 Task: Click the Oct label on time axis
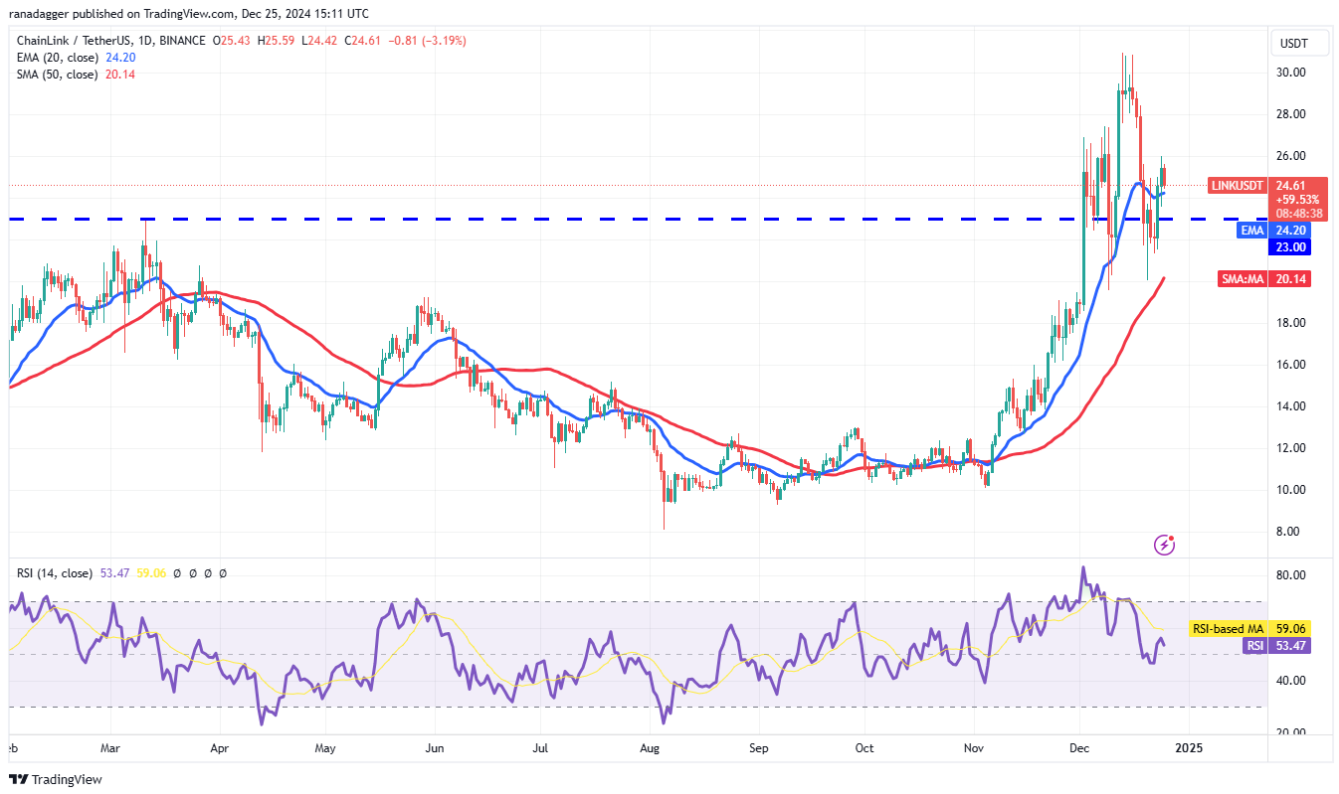[863, 748]
